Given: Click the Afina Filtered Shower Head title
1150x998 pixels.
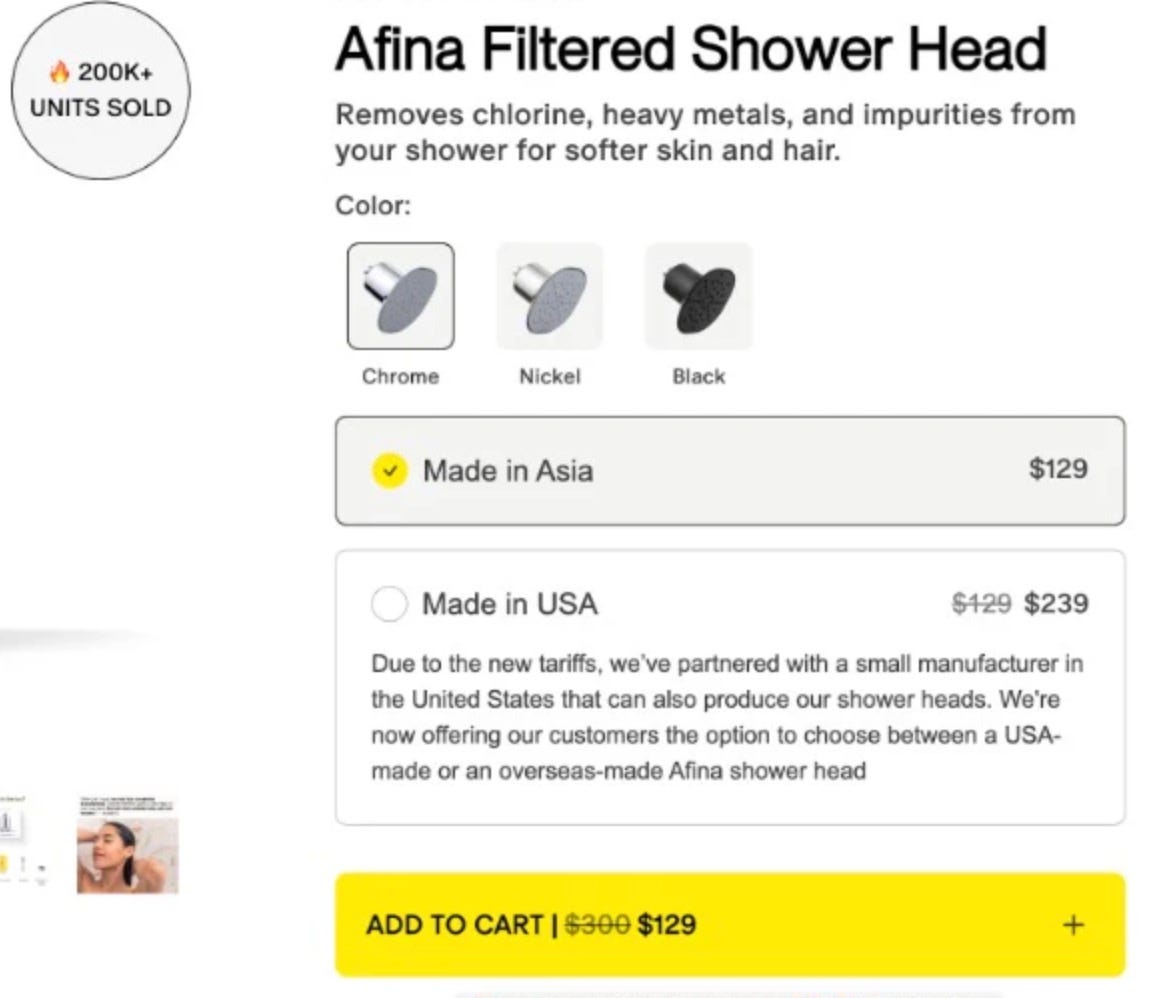Looking at the screenshot, I should coord(691,49).
